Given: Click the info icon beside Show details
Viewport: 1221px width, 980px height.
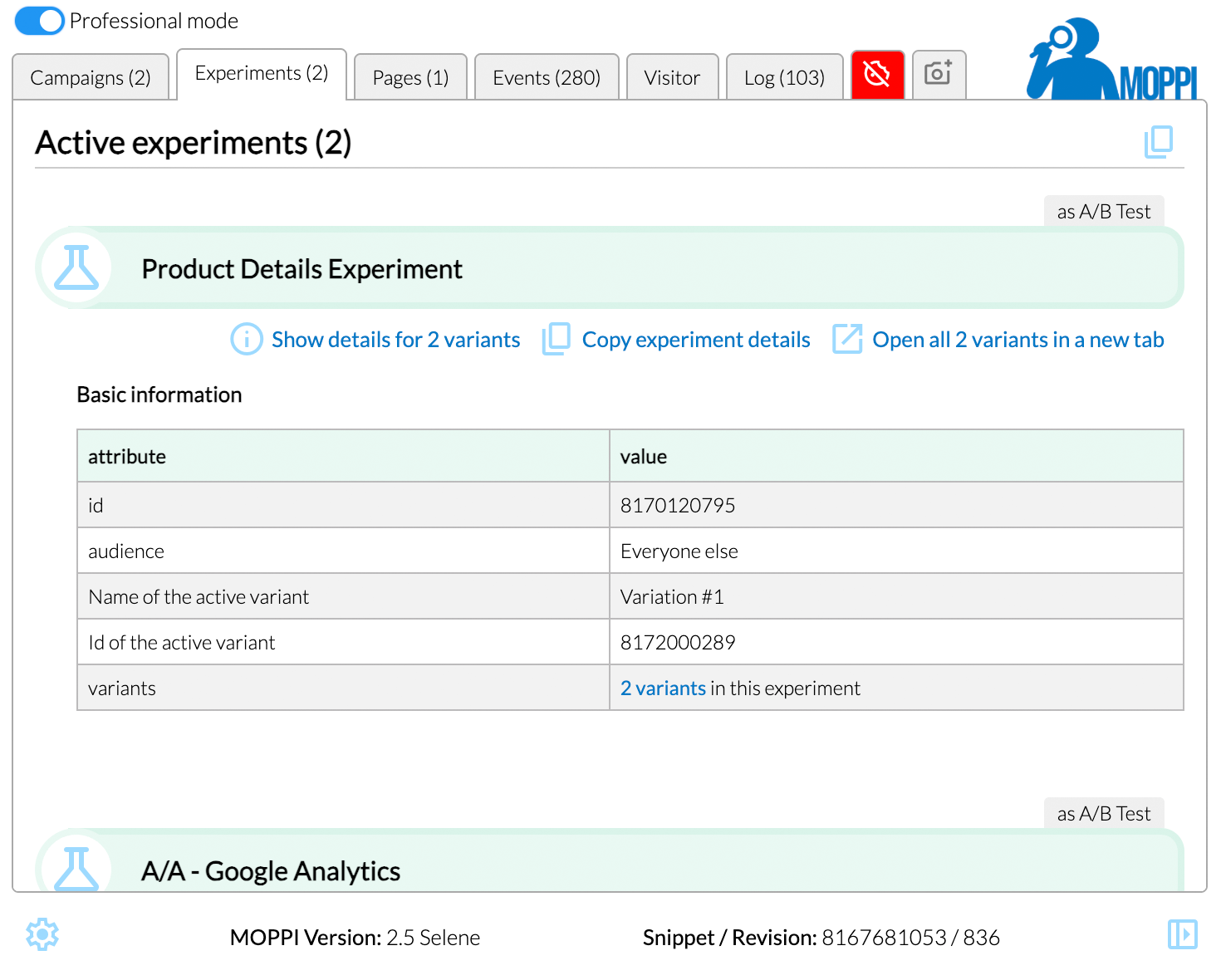Looking at the screenshot, I should (247, 340).
